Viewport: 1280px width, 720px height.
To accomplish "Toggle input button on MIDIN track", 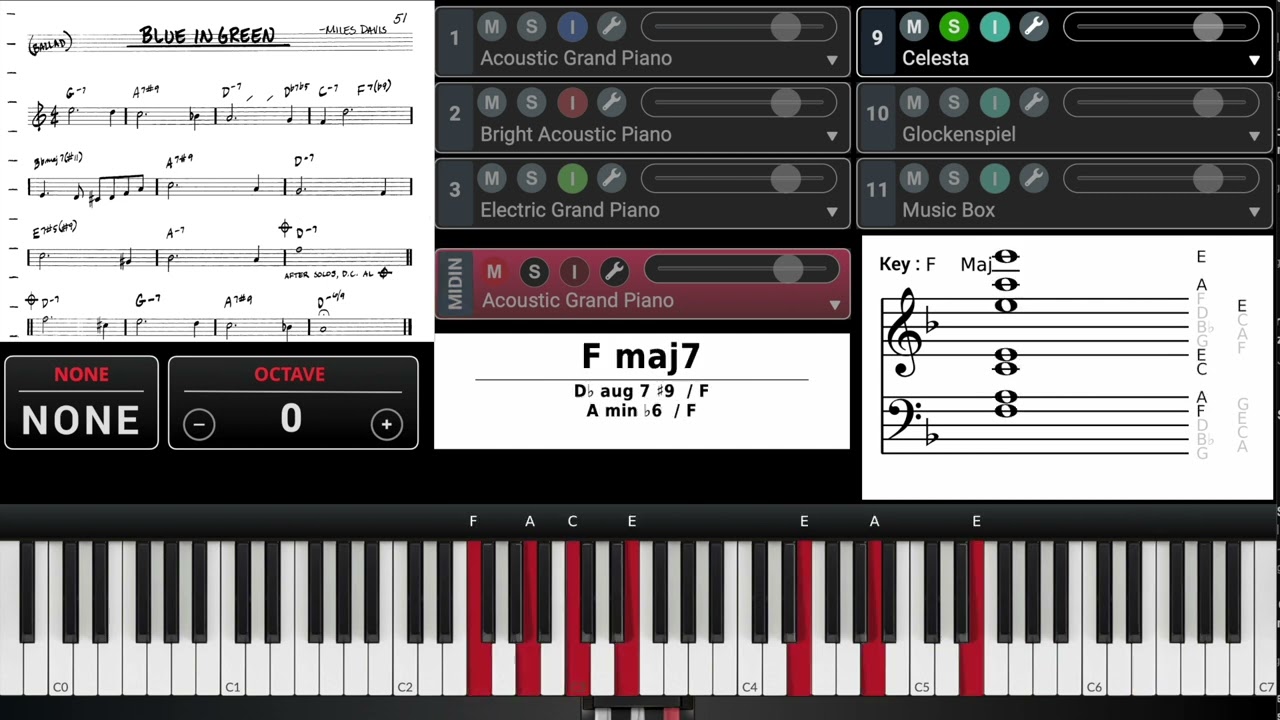I will click(x=573, y=271).
